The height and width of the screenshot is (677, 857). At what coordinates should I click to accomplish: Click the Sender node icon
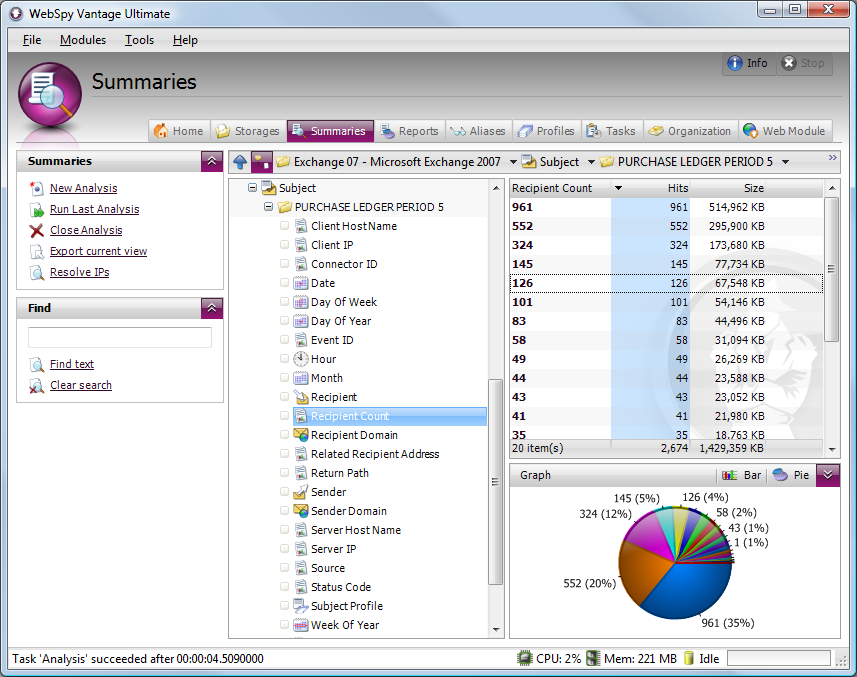301,492
